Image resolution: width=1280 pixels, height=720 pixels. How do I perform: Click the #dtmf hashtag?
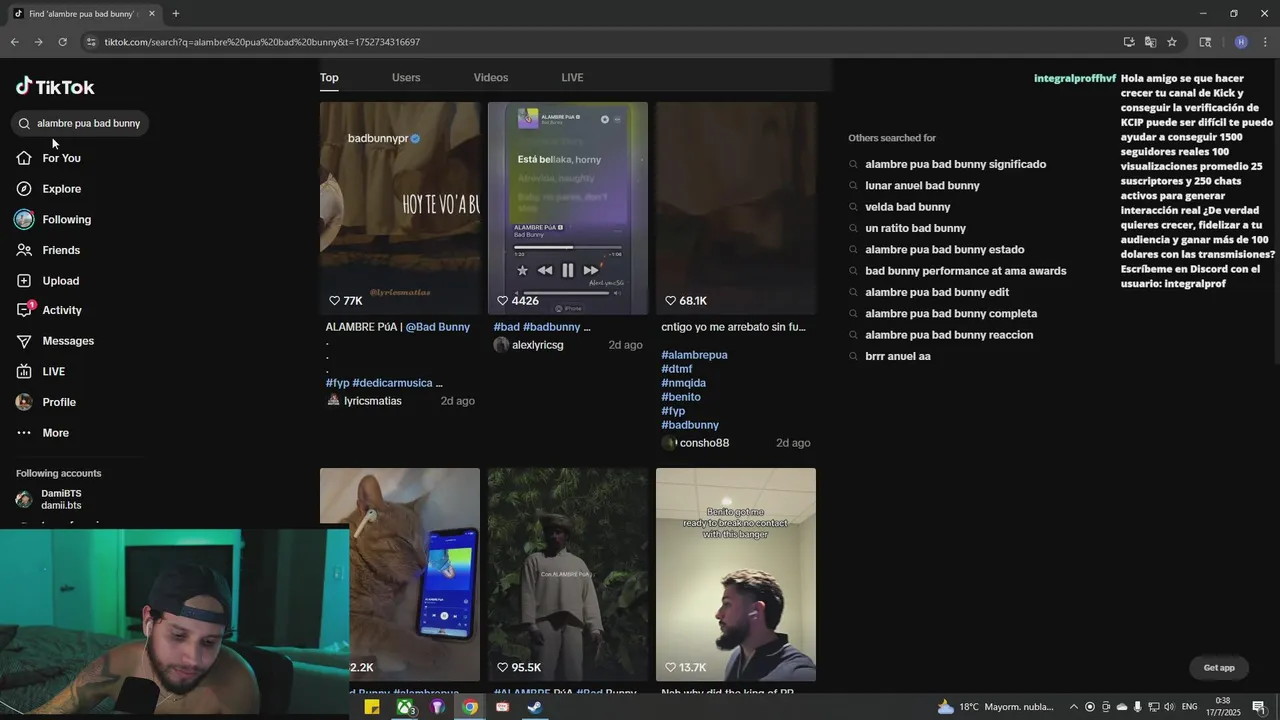pyautogui.click(x=677, y=369)
